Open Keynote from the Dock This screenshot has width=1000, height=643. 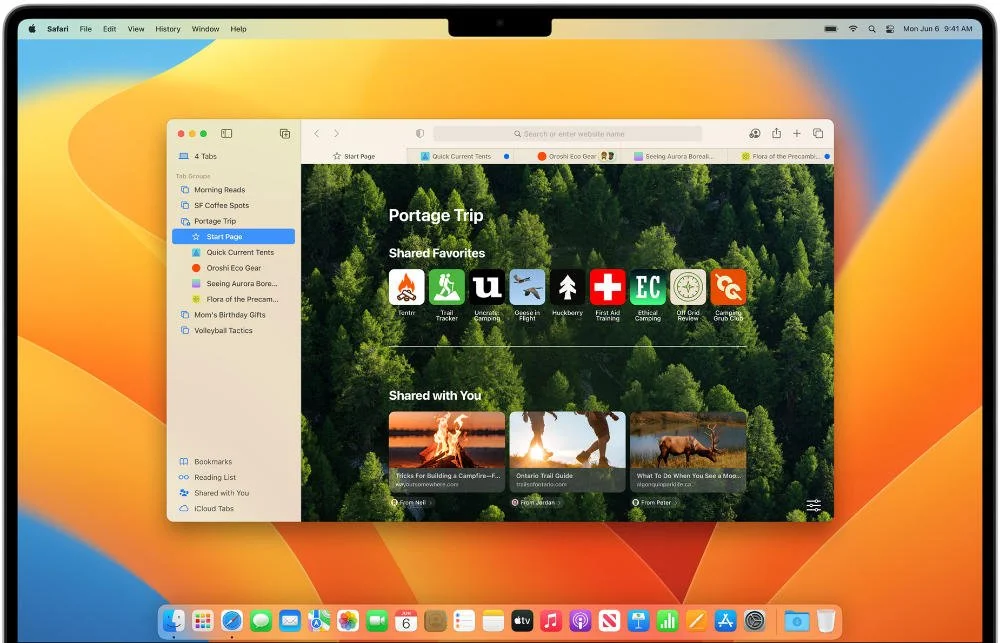(638, 620)
